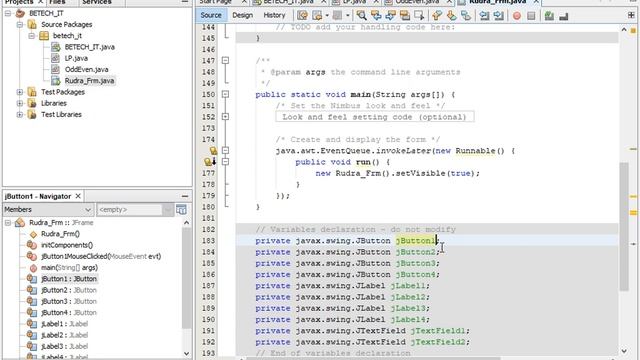Click the Back navigation toolbar icon
The width and height of the screenshot is (640, 360).
click(317, 16)
